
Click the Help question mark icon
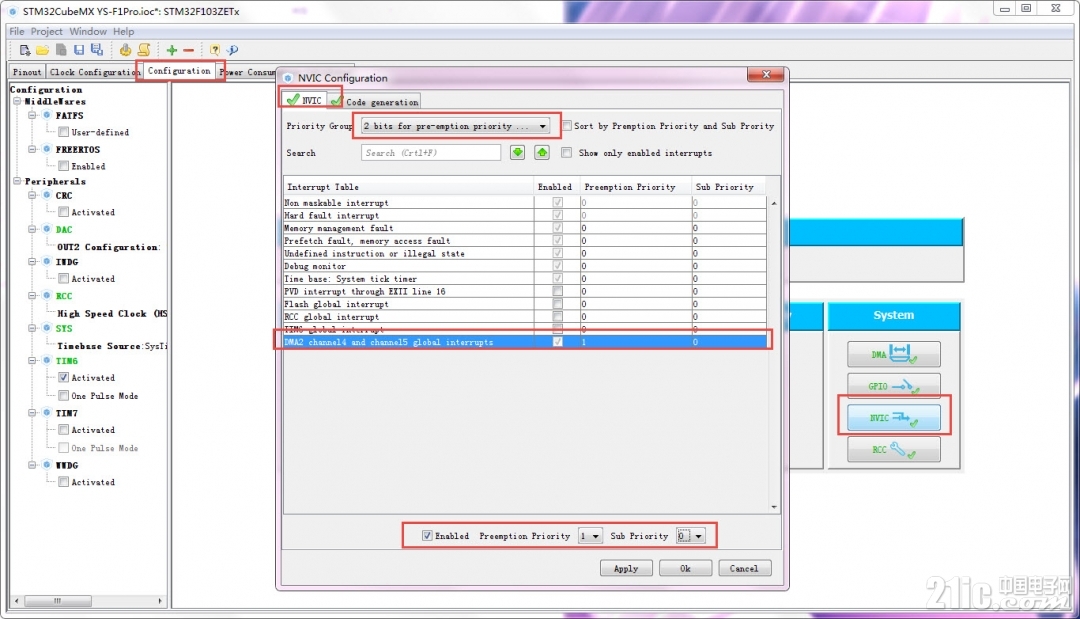(x=215, y=50)
